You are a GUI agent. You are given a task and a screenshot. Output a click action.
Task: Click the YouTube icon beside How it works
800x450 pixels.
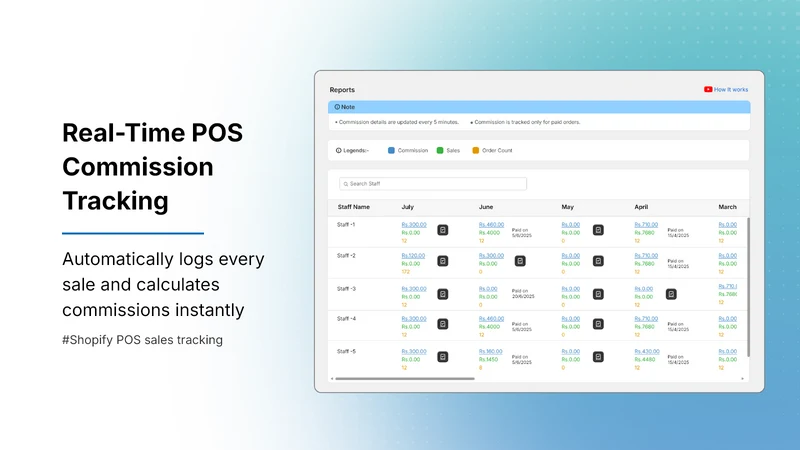(708, 89)
